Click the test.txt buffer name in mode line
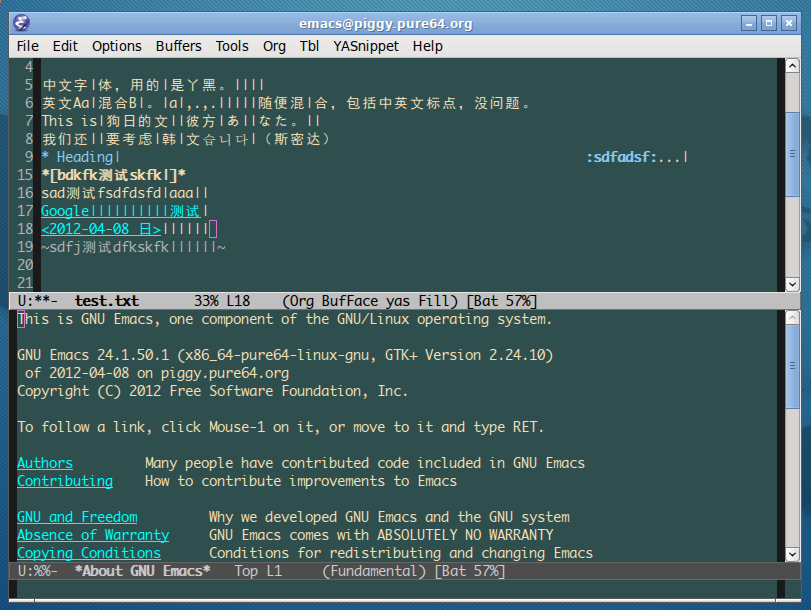 coord(107,301)
